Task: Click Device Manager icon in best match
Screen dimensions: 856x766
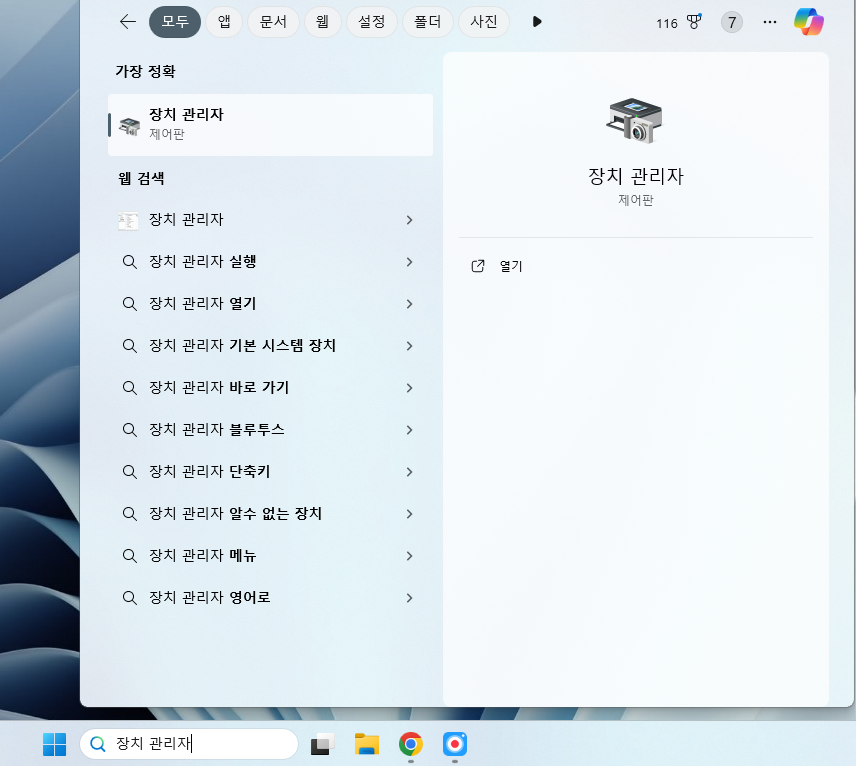Action: pos(129,126)
